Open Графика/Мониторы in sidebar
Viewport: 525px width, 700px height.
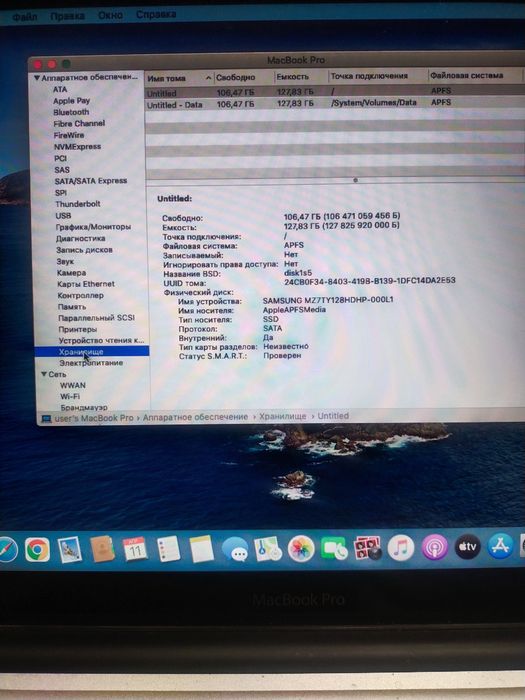93,227
